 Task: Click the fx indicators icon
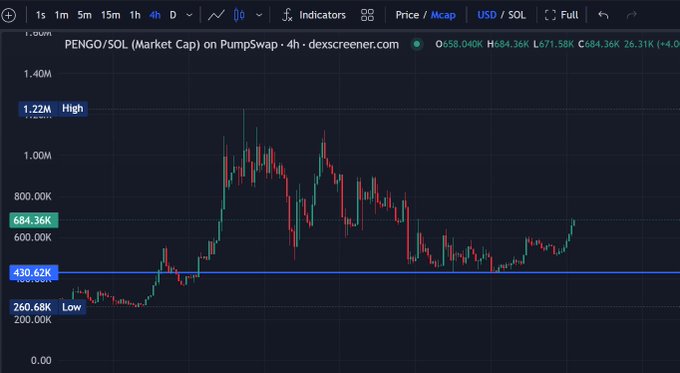tap(287, 15)
